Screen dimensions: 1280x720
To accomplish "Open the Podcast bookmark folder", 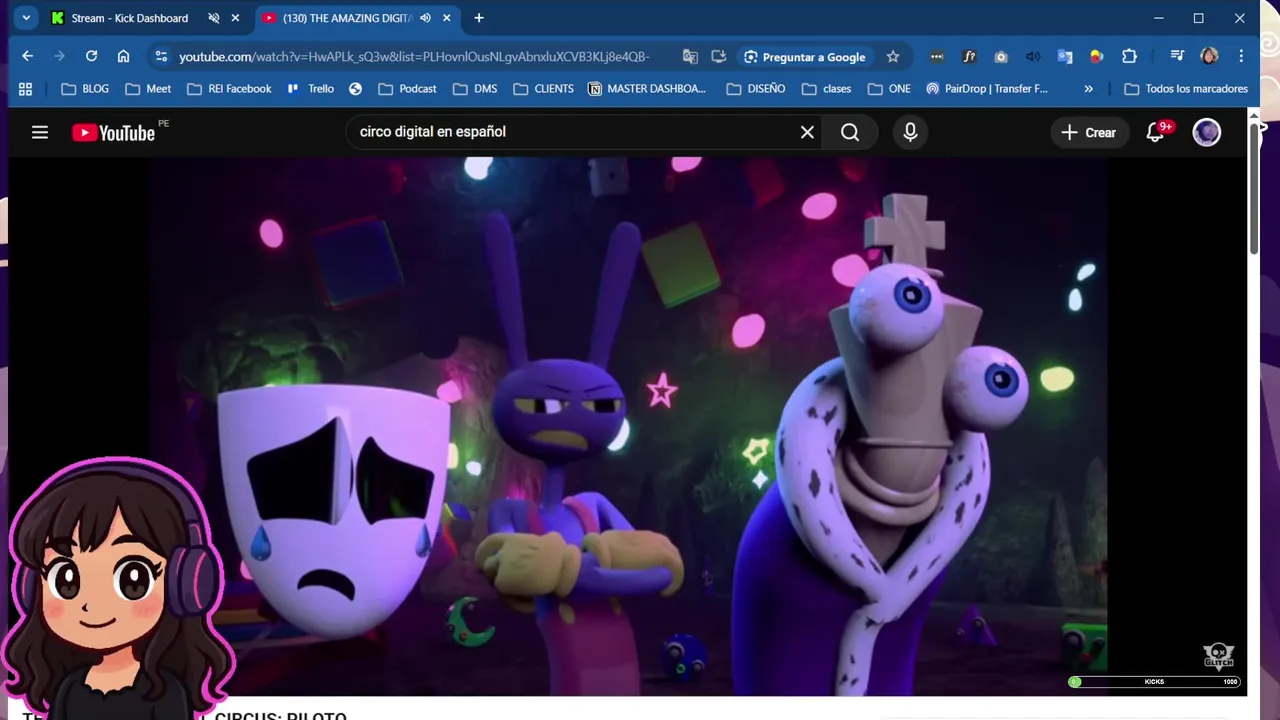I will point(407,89).
